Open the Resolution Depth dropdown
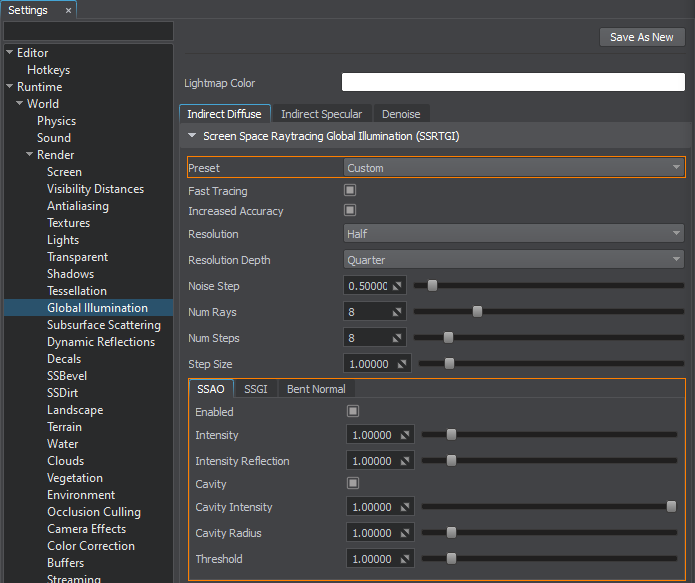The height and width of the screenshot is (583, 695). [514, 260]
